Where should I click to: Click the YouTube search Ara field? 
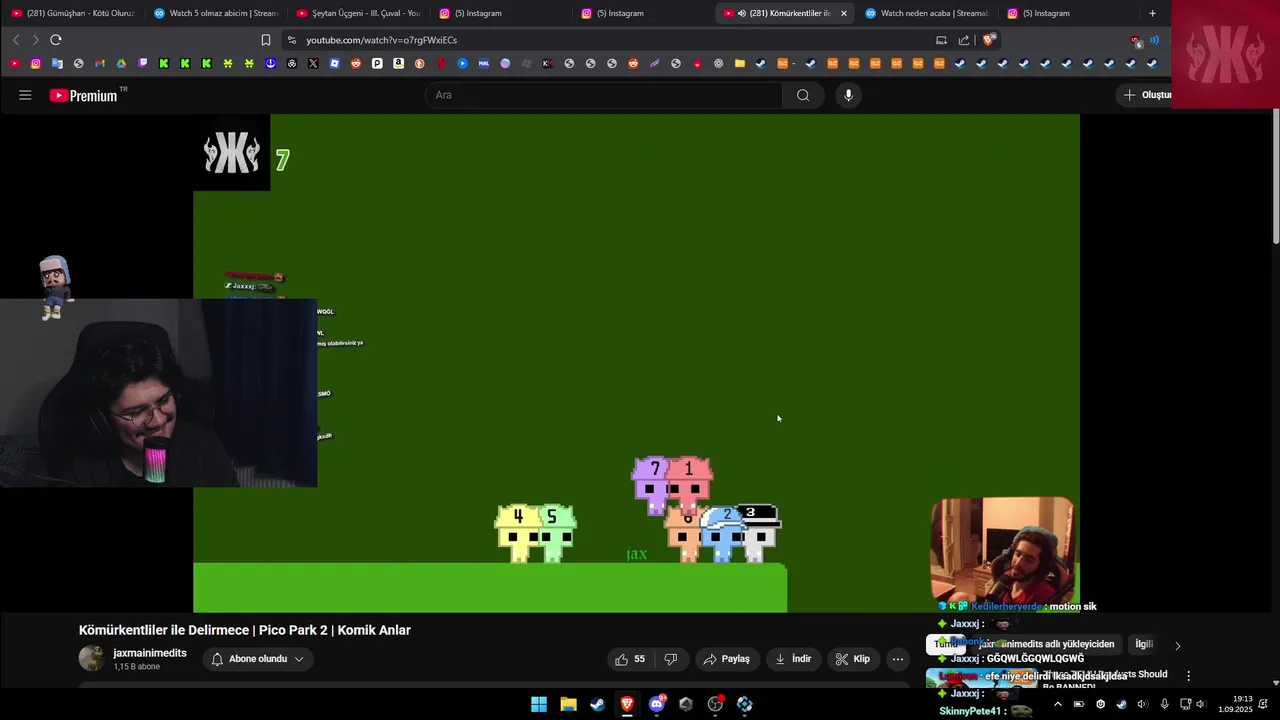604,95
